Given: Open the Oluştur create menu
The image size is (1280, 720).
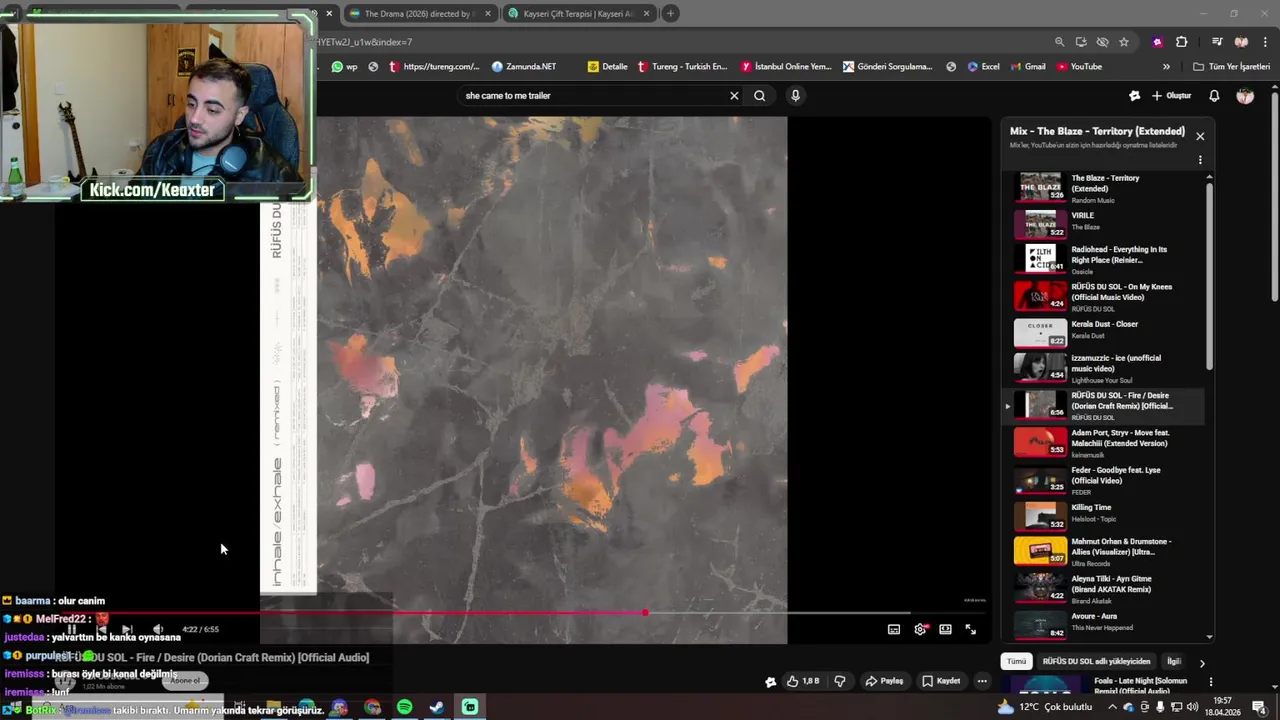Looking at the screenshot, I should point(1172,96).
